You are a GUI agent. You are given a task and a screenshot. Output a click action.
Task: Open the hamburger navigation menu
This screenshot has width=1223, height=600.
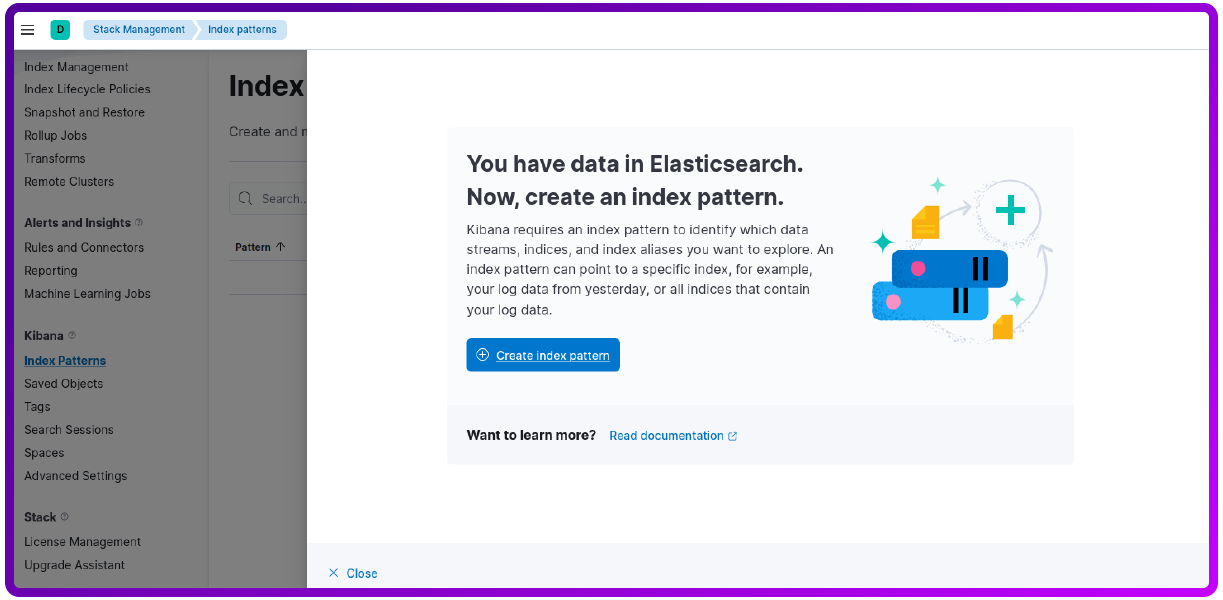(x=28, y=30)
